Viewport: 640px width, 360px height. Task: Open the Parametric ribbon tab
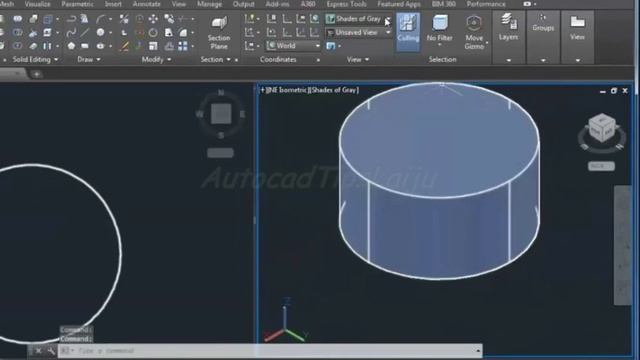78,4
